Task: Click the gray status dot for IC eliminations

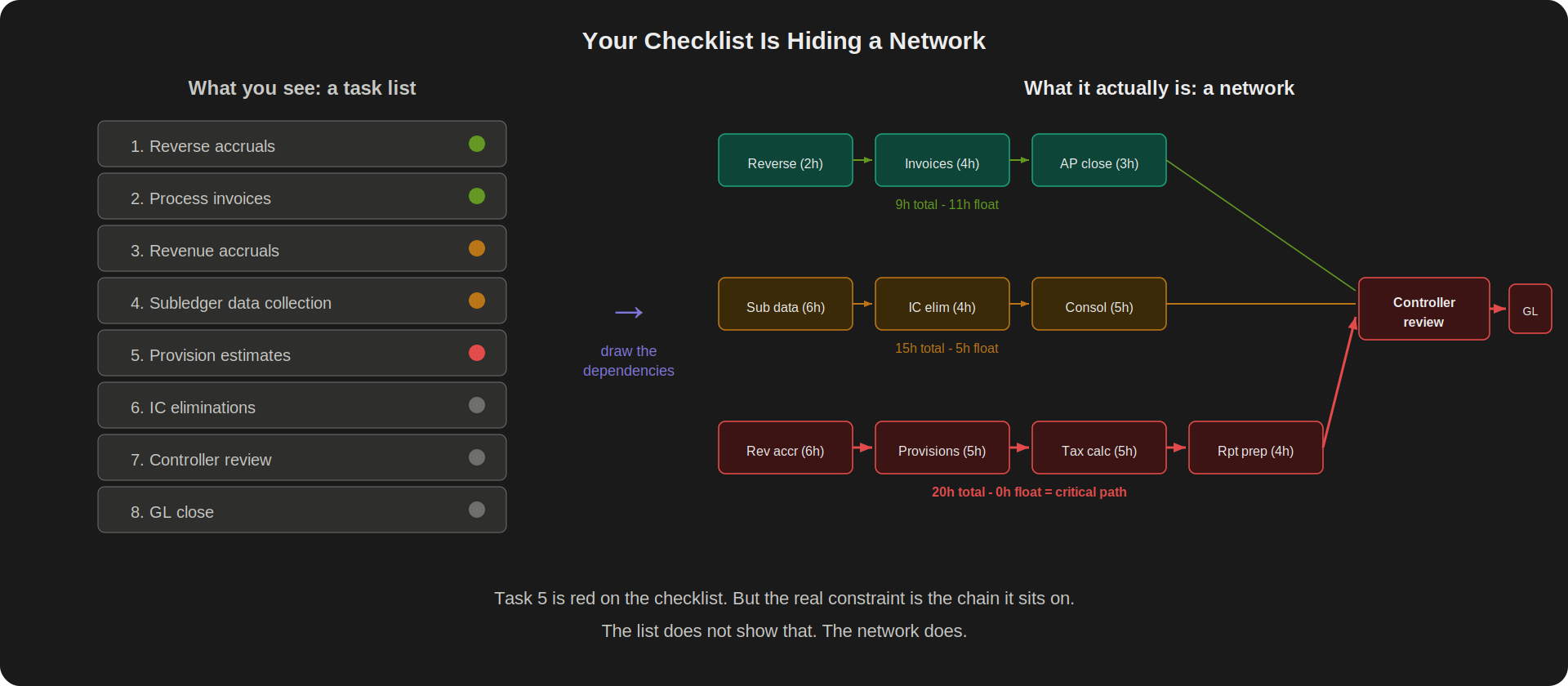Action: [477, 405]
